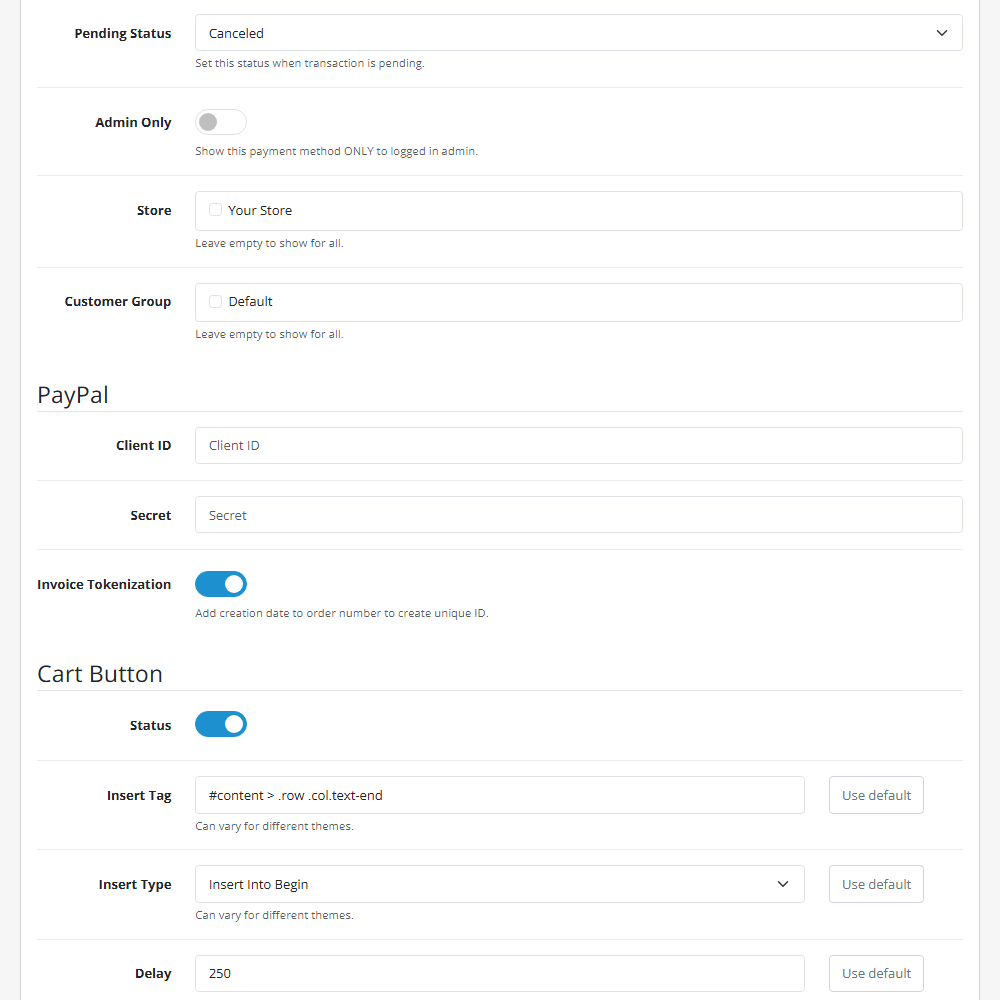
Task: Open the Pending Status dropdown
Action: click(x=578, y=32)
